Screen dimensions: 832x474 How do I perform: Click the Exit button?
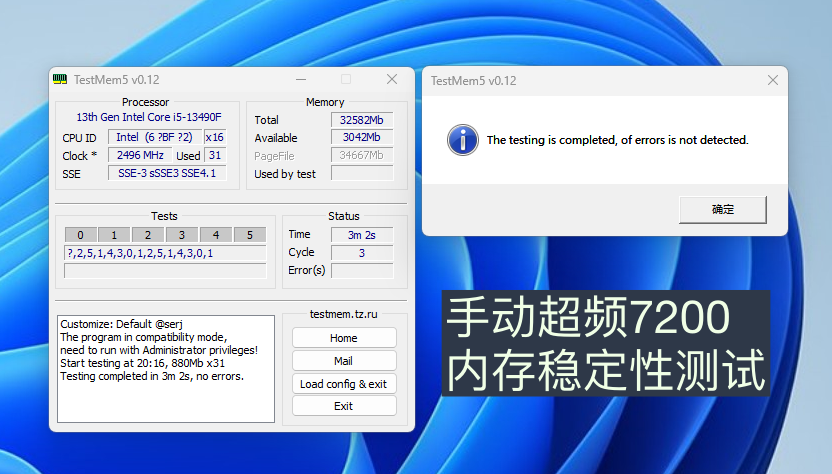pyautogui.click(x=344, y=406)
